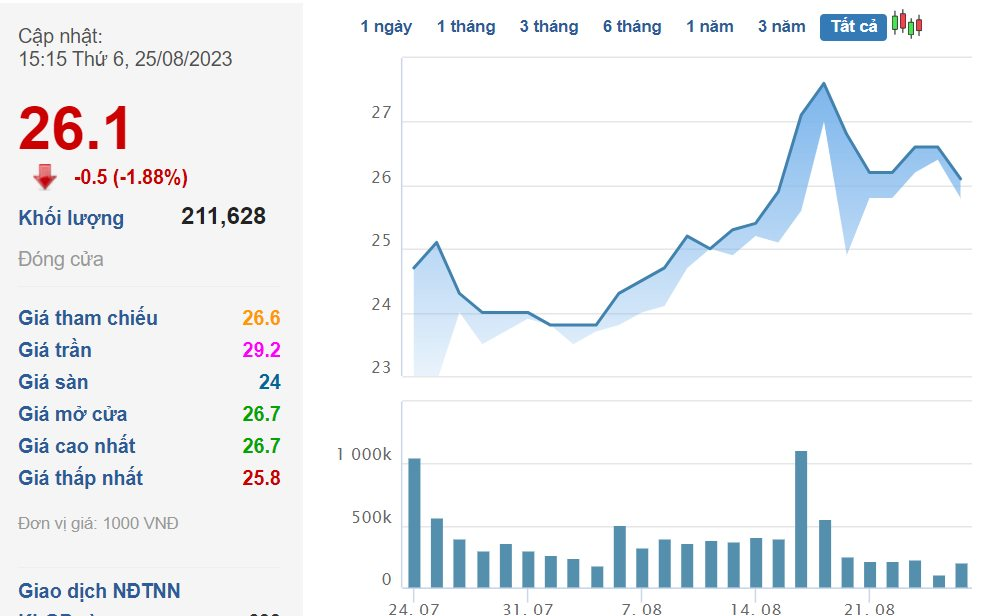Select the "1 ngày" time range
The height and width of the screenshot is (616, 990).
pyautogui.click(x=386, y=27)
